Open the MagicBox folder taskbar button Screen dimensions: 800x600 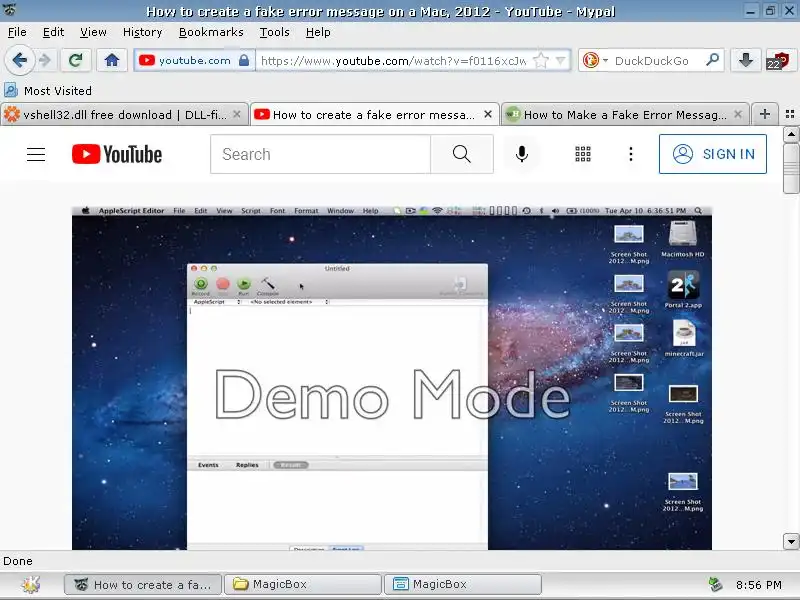point(303,585)
